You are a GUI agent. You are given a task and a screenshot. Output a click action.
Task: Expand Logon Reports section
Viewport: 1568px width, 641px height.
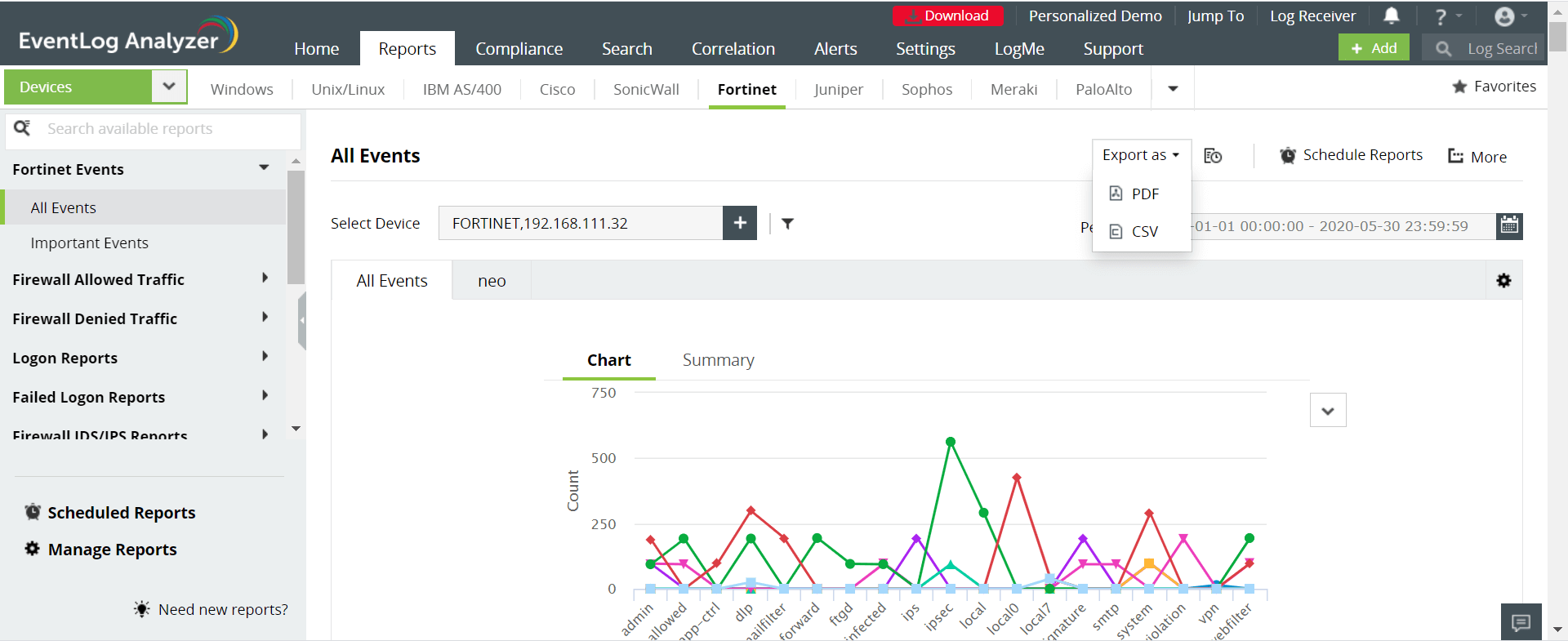[265, 357]
